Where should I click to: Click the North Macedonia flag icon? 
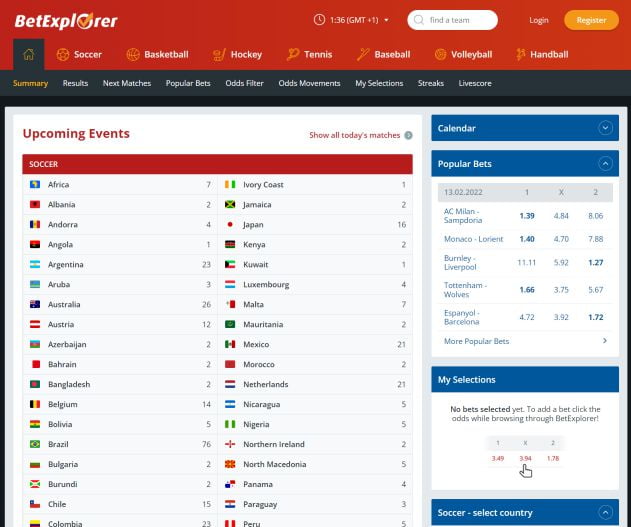(230, 464)
